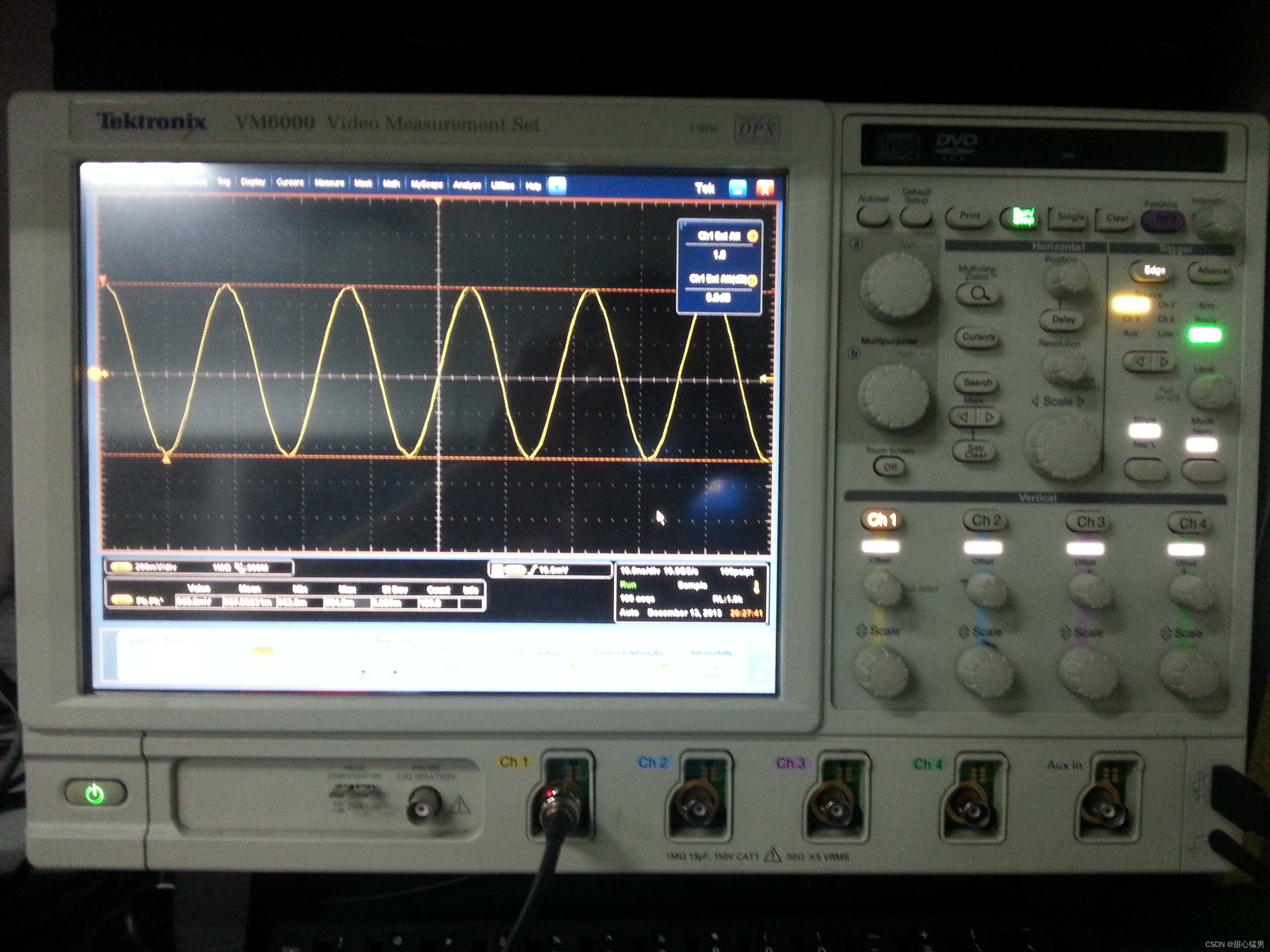Open the Trig menu
The width and height of the screenshot is (1270, 952).
[223, 182]
